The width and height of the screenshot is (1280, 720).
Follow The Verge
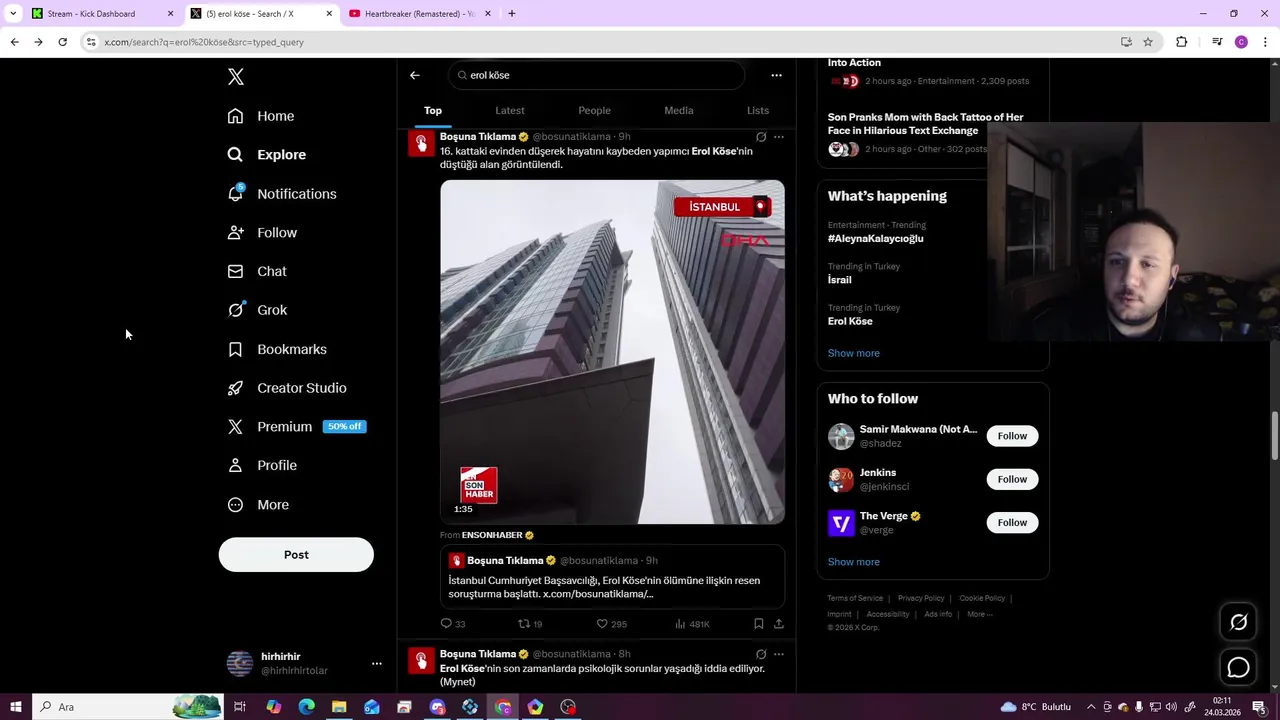point(1012,522)
